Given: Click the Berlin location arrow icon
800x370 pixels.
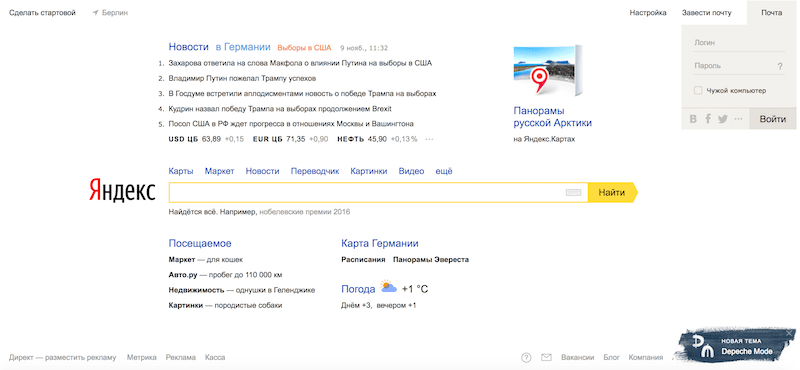Looking at the screenshot, I should click(x=95, y=13).
